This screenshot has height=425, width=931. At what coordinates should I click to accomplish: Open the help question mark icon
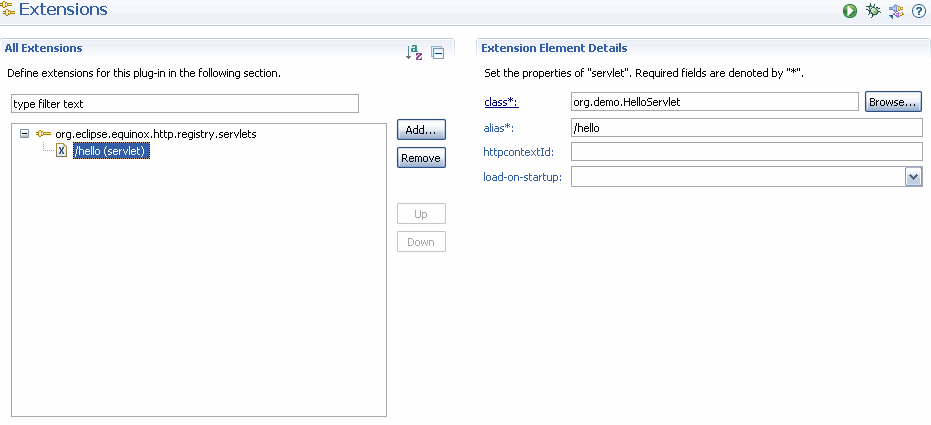click(919, 11)
